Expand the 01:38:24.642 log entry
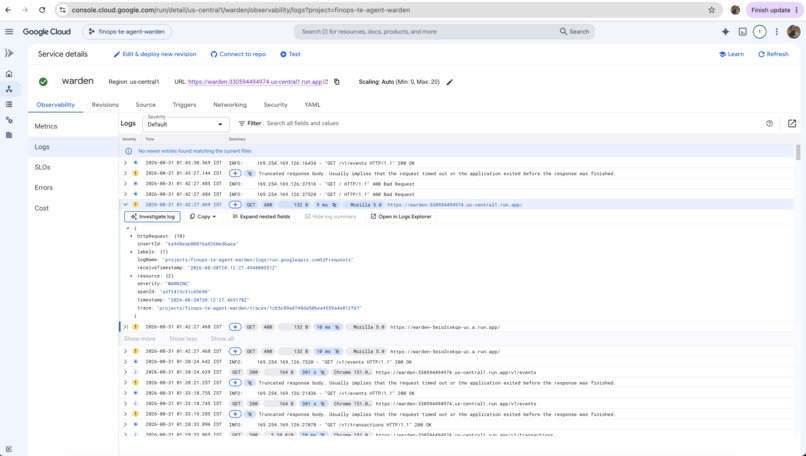The width and height of the screenshot is (806, 456). click(x=125, y=361)
